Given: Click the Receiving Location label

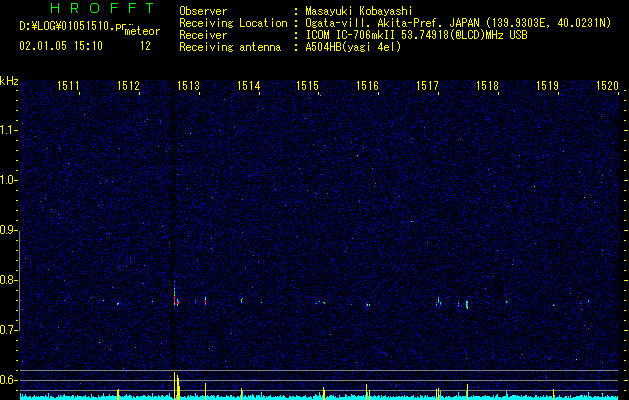Looking at the screenshot, I should 233,23.
